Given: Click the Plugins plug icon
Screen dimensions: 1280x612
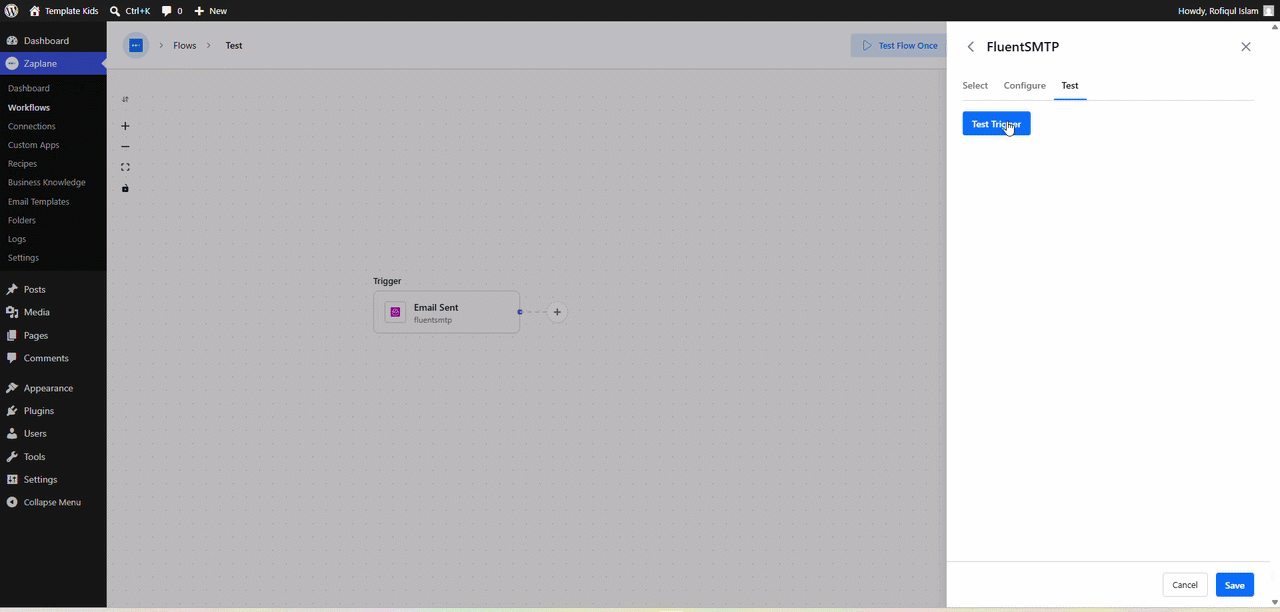Looking at the screenshot, I should (x=12, y=411).
